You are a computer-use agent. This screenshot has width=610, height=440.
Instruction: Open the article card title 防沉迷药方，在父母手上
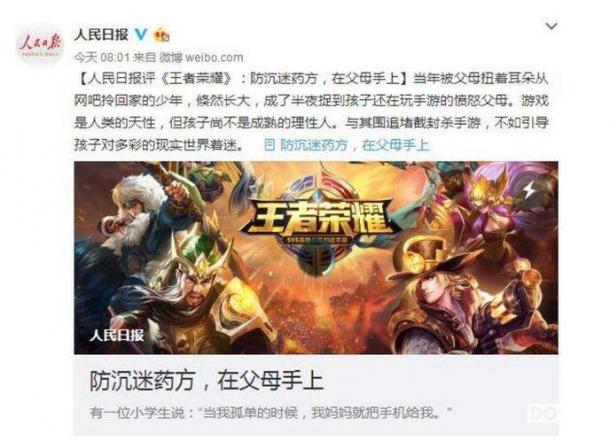click(206, 380)
